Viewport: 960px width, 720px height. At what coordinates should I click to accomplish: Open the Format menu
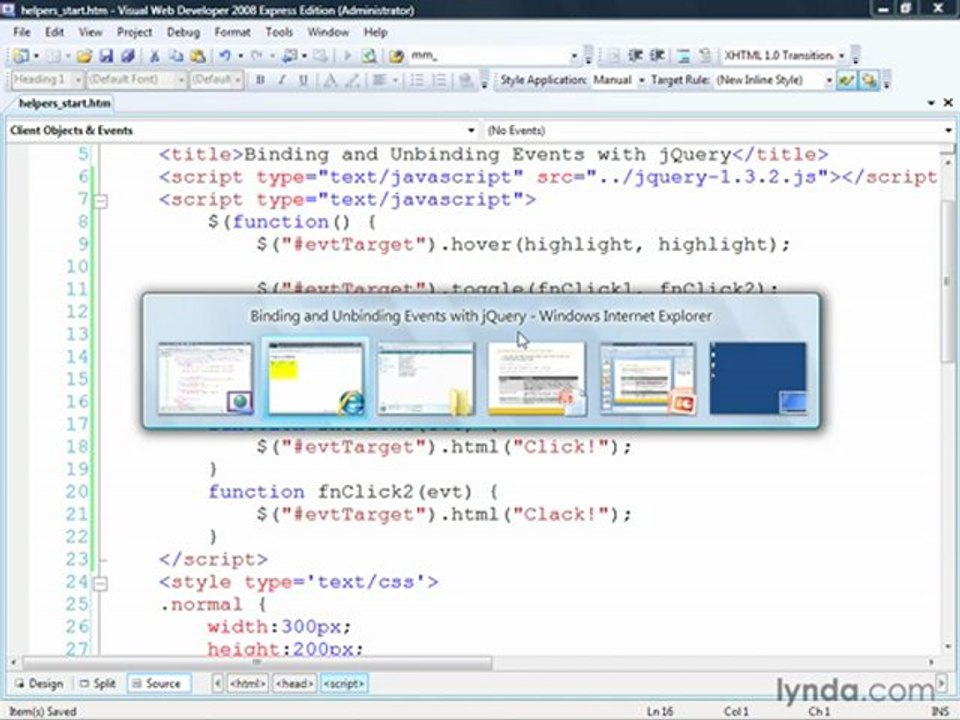coord(232,32)
